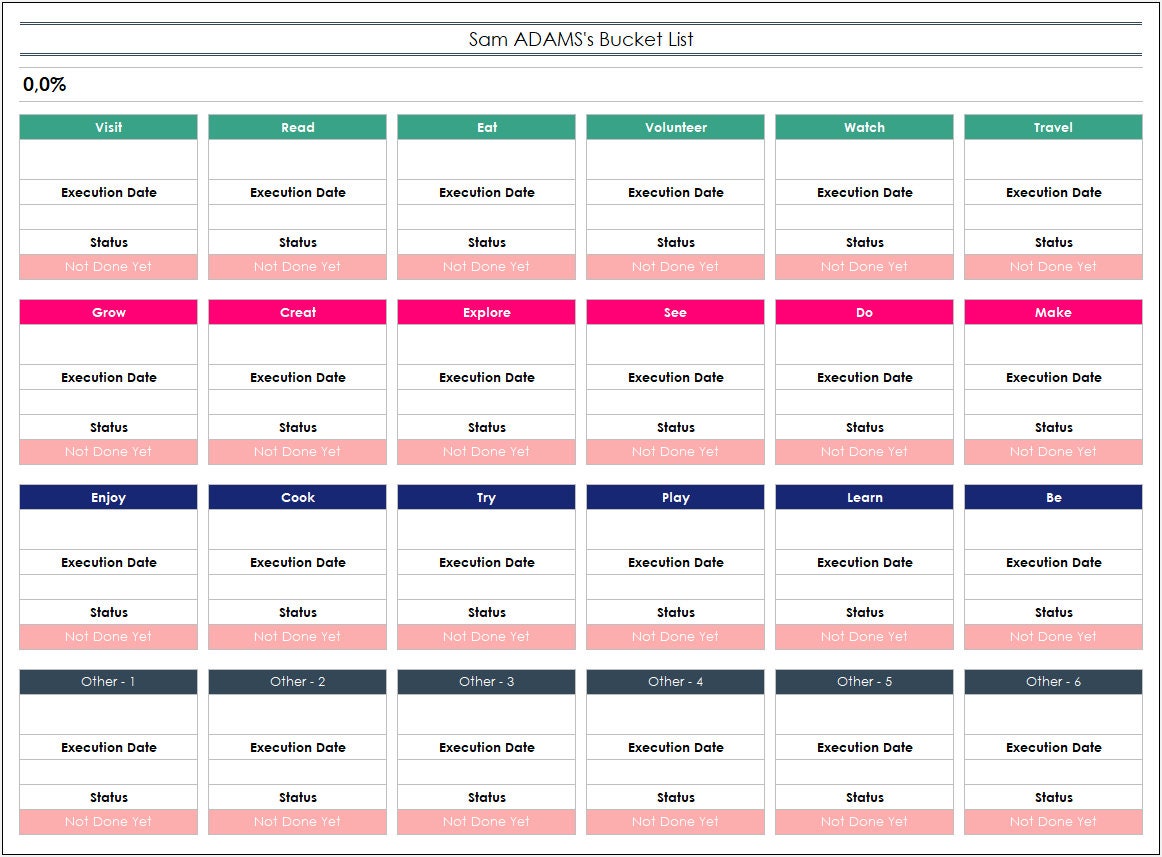The width and height of the screenshot is (1162, 857).
Task: Select the Travel category header
Action: pos(1053,127)
